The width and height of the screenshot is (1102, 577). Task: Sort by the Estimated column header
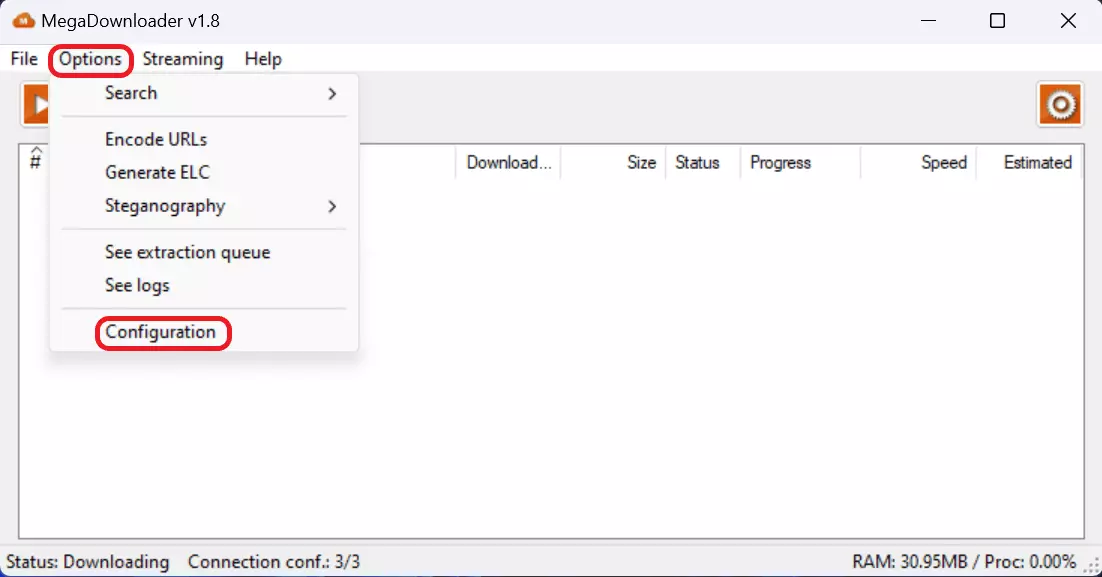click(1030, 162)
